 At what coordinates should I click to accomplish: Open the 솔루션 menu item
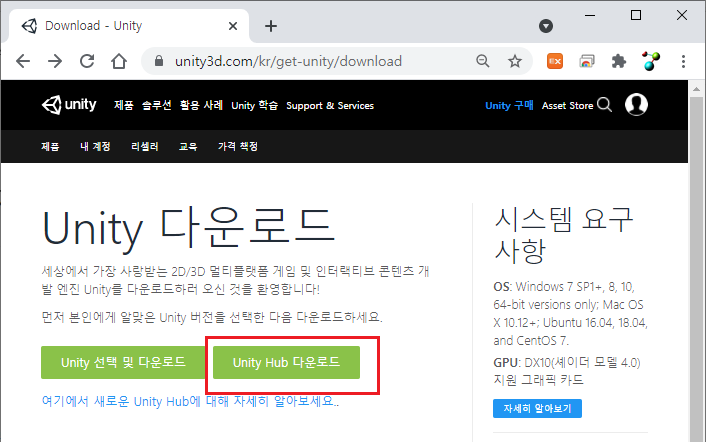[x=157, y=105]
